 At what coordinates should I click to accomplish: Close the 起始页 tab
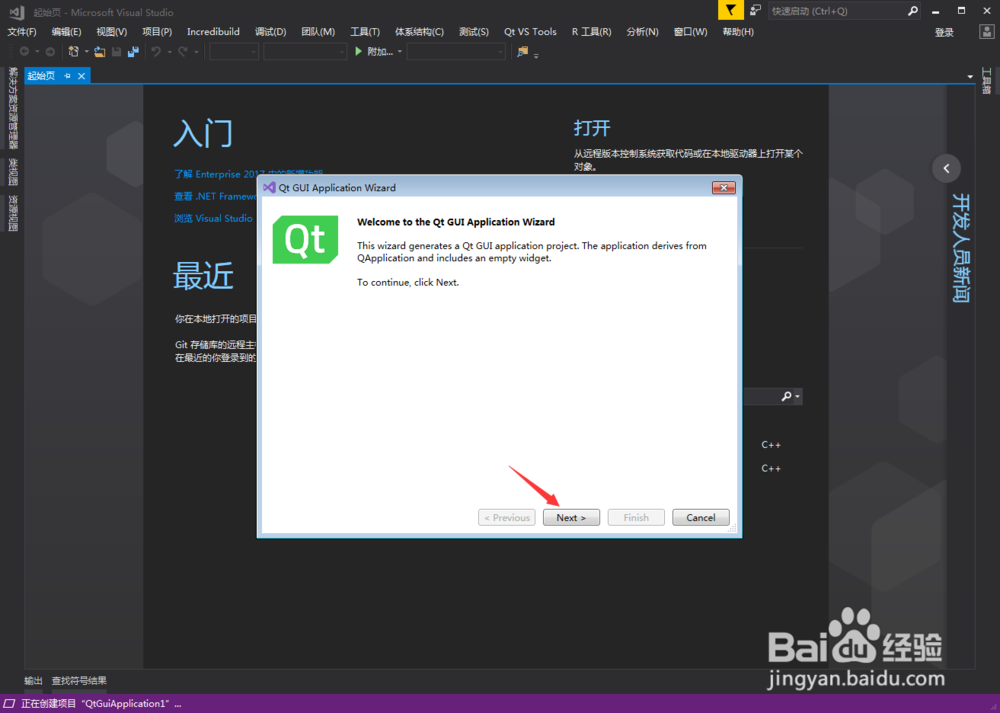click(x=81, y=76)
